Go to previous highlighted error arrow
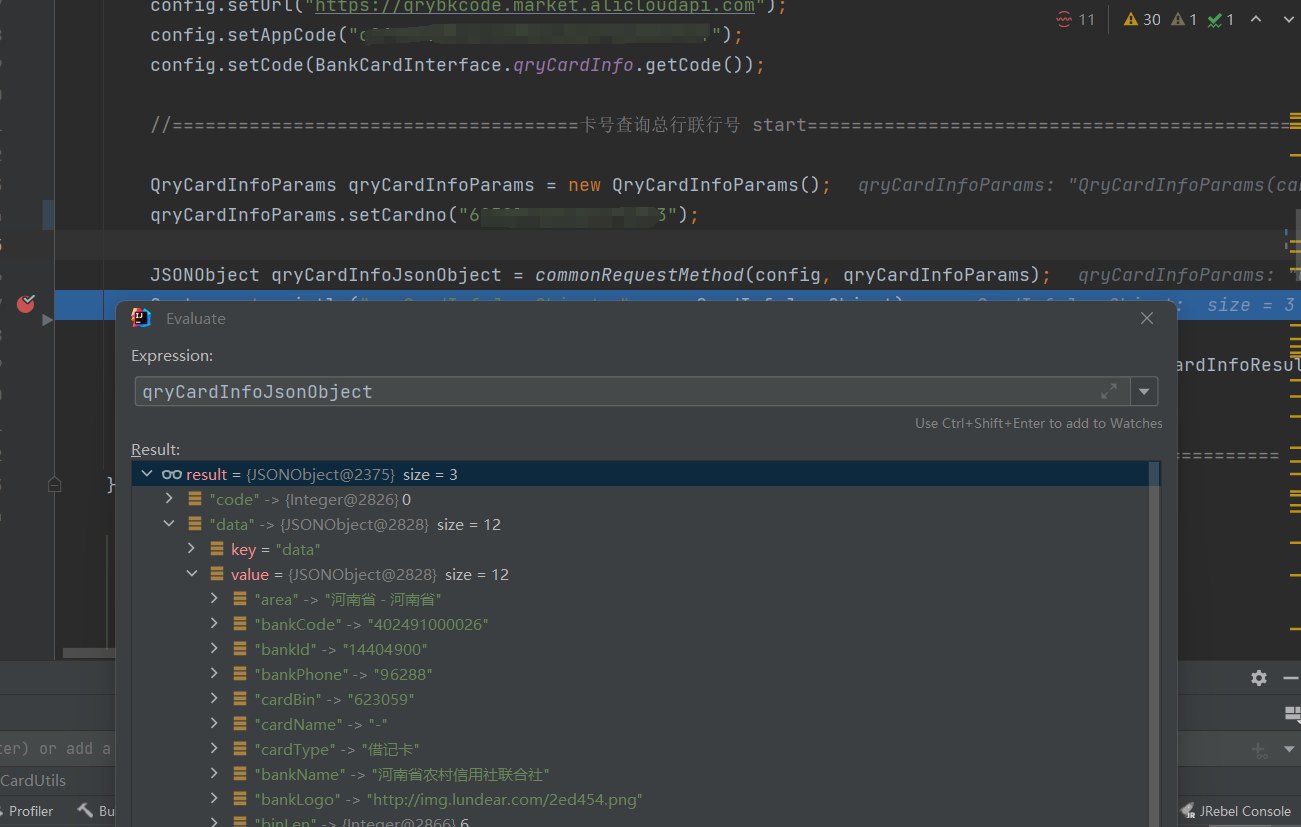The image size is (1301, 827). click(1256, 19)
